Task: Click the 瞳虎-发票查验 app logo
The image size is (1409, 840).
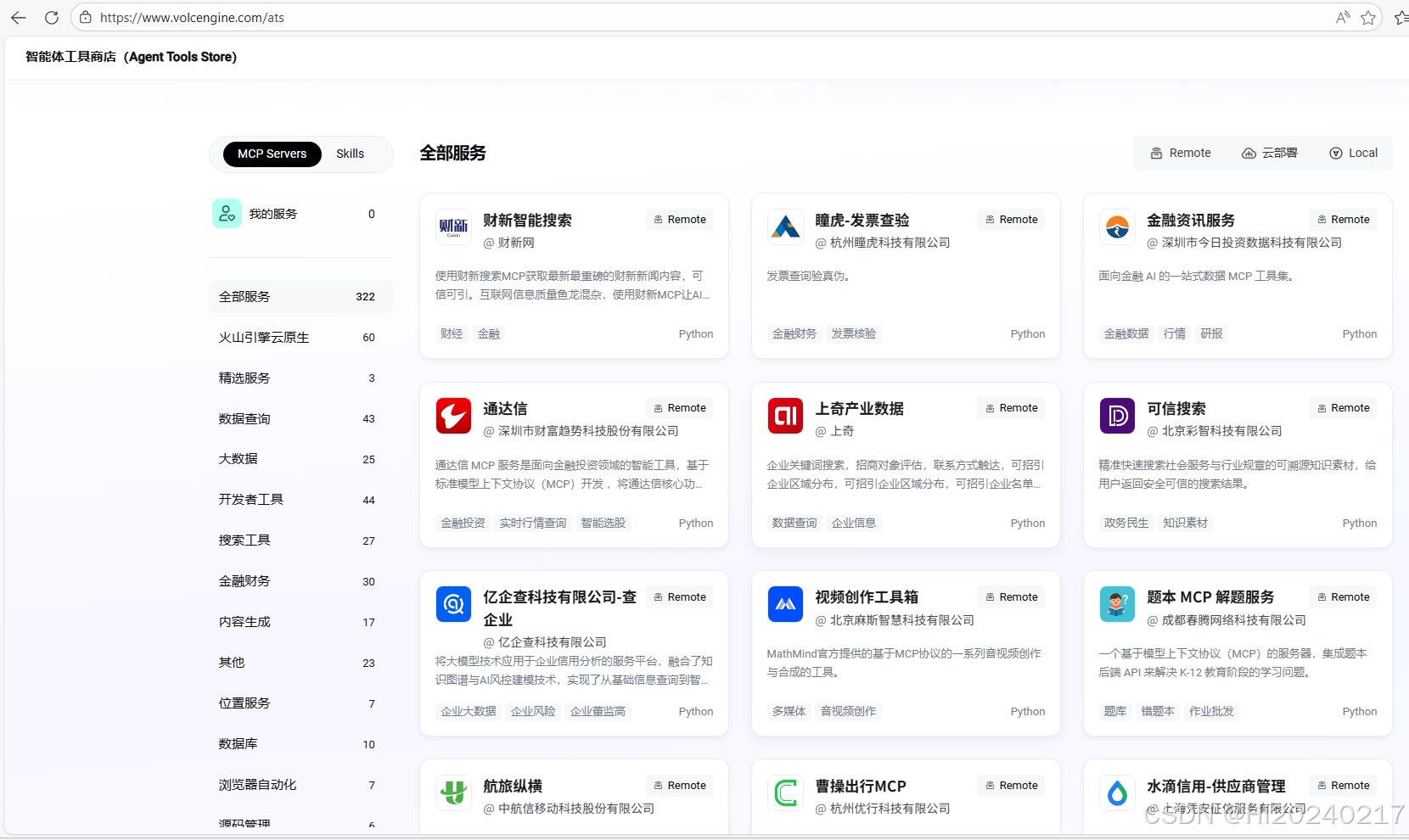Action: pos(785,227)
